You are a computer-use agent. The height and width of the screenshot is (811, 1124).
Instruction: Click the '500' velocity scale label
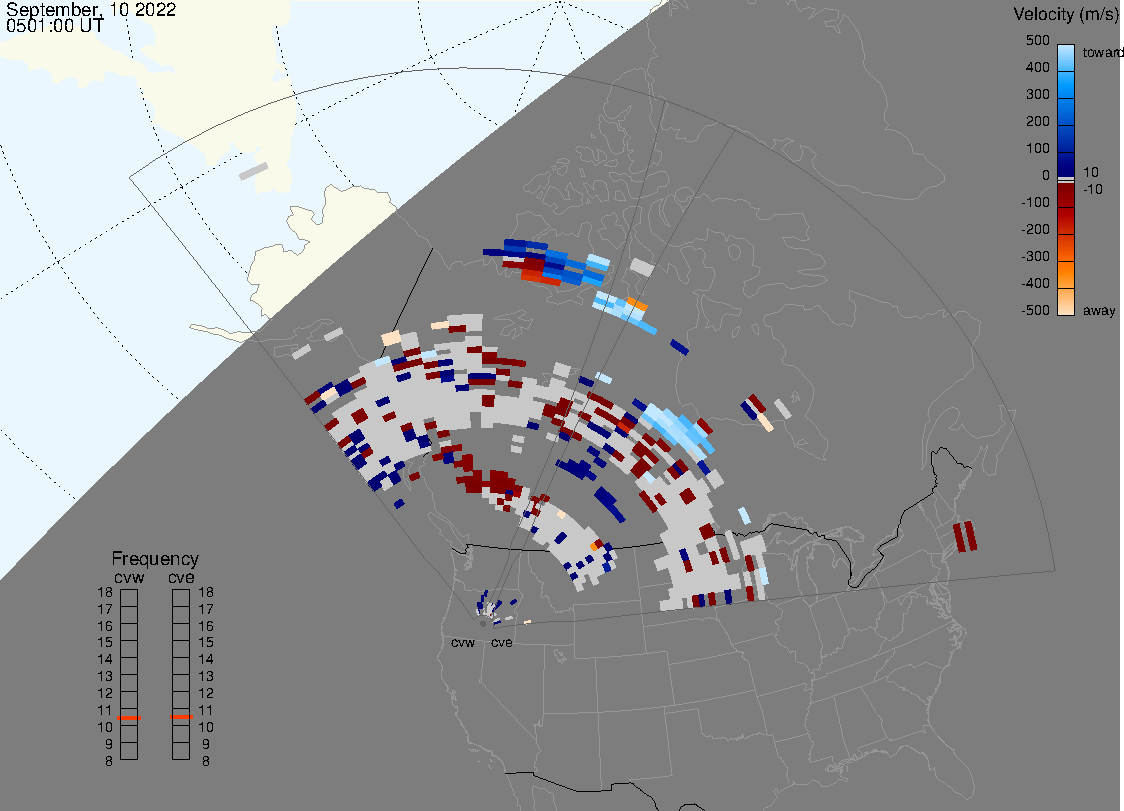(1037, 40)
